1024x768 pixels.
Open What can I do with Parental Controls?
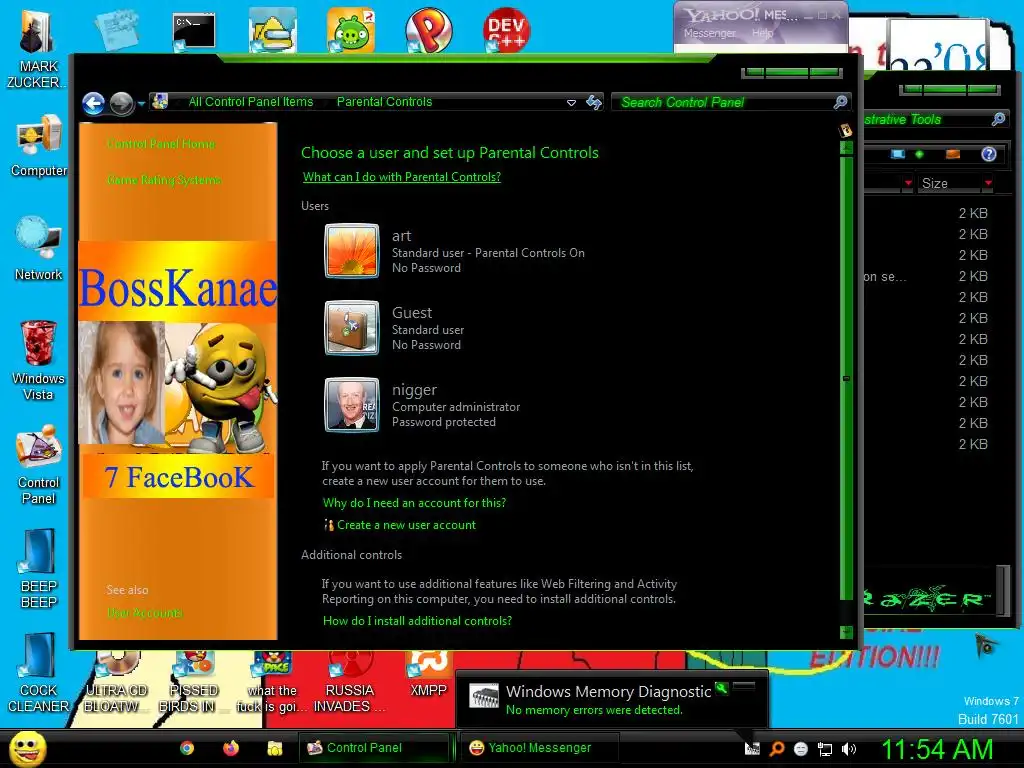click(402, 177)
